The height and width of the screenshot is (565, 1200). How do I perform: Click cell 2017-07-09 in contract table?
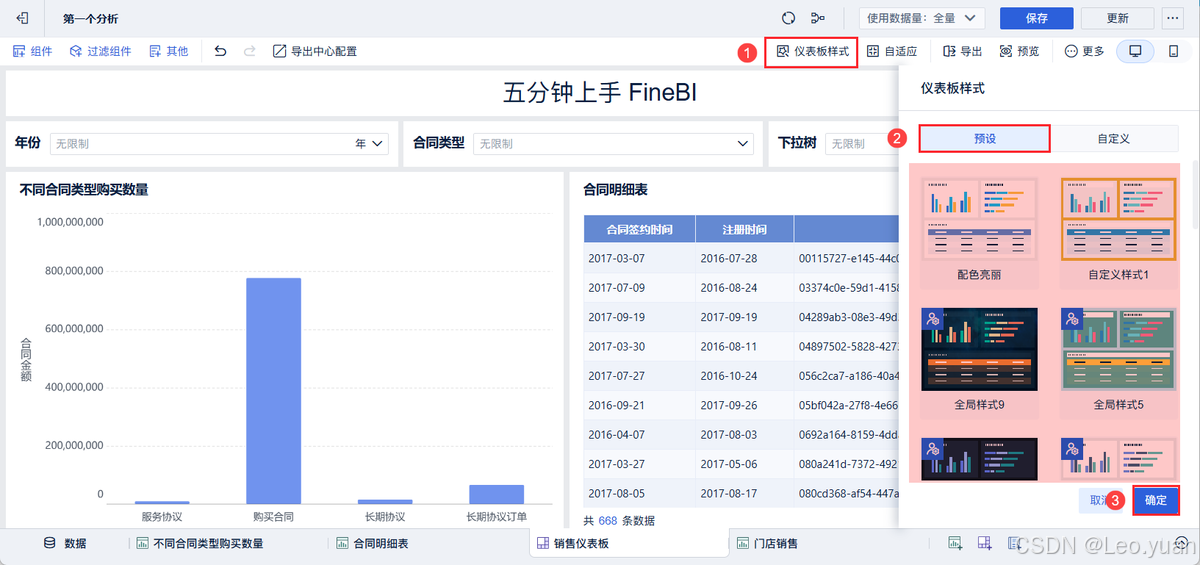[x=639, y=288]
